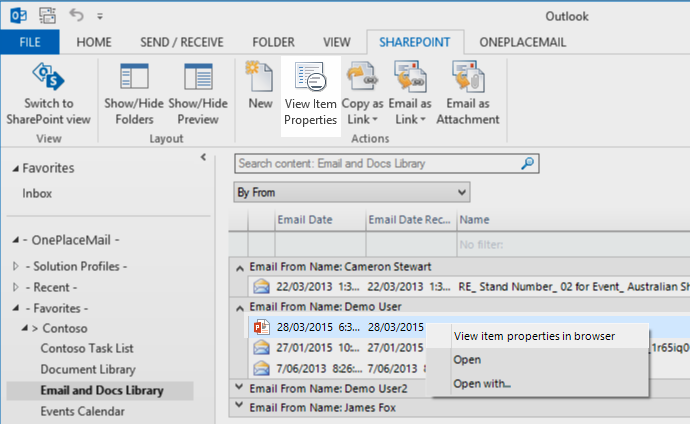
Task: Click the New item icon
Action: pyautogui.click(x=260, y=78)
